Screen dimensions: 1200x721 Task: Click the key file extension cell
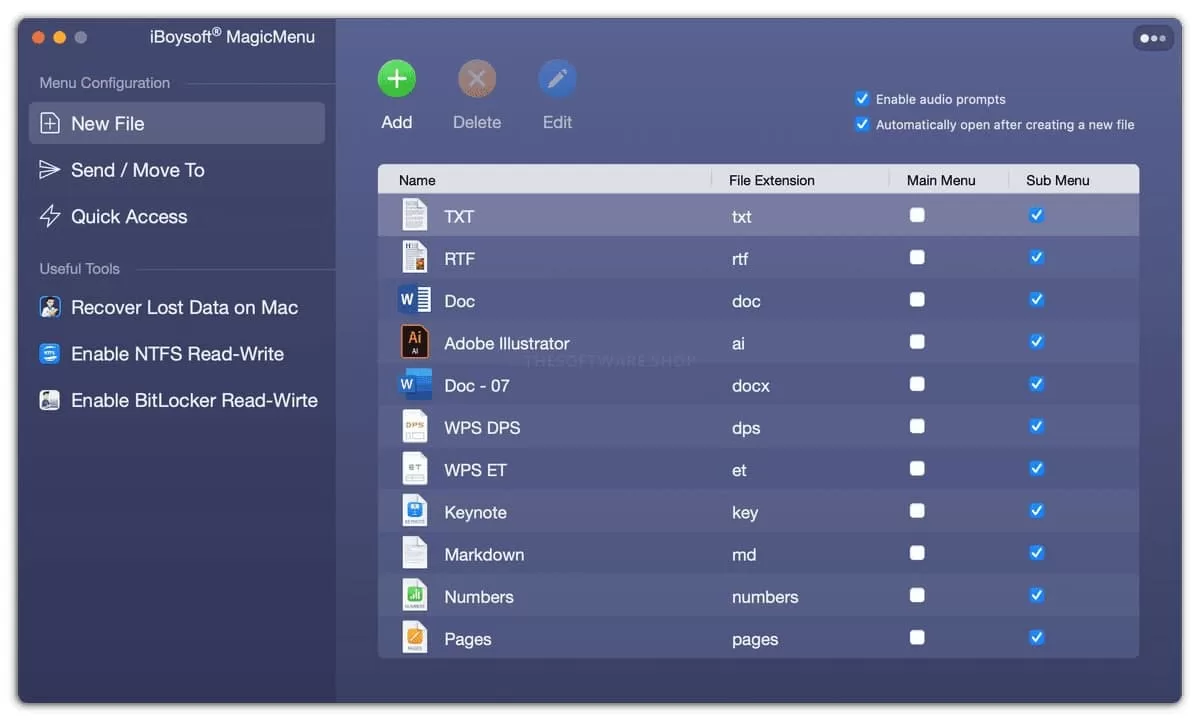(x=745, y=513)
